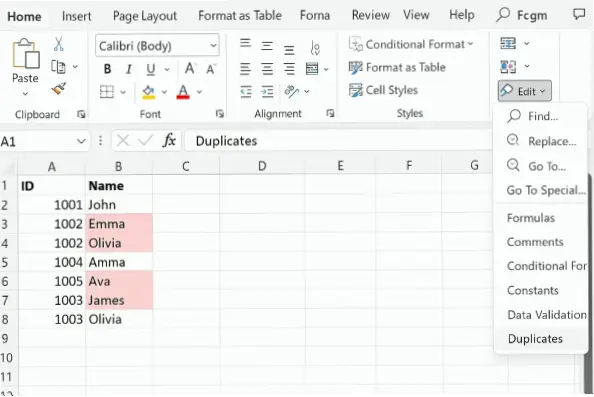The height and width of the screenshot is (397, 594).
Task: Choose Find... from Edit menu
Action: 541,116
